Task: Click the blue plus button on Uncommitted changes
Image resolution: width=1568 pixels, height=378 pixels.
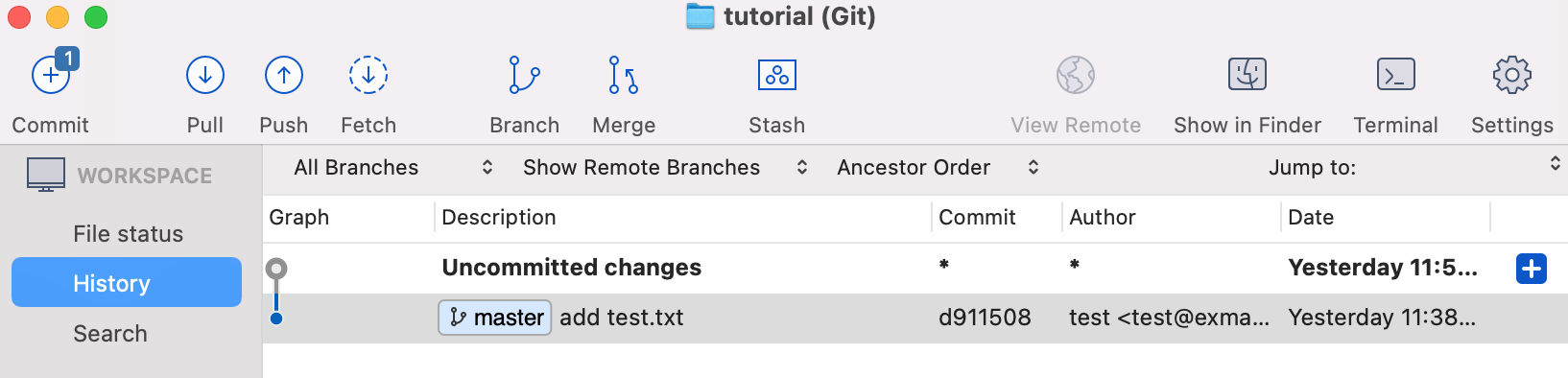Action: click(1532, 269)
